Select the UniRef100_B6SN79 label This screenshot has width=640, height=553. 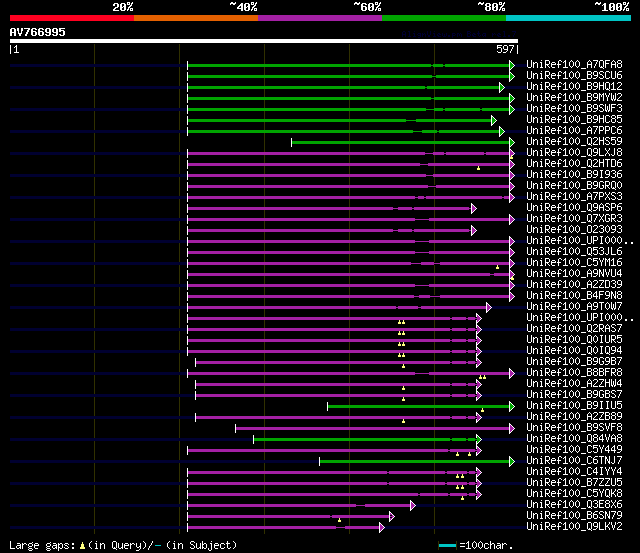tap(574, 516)
